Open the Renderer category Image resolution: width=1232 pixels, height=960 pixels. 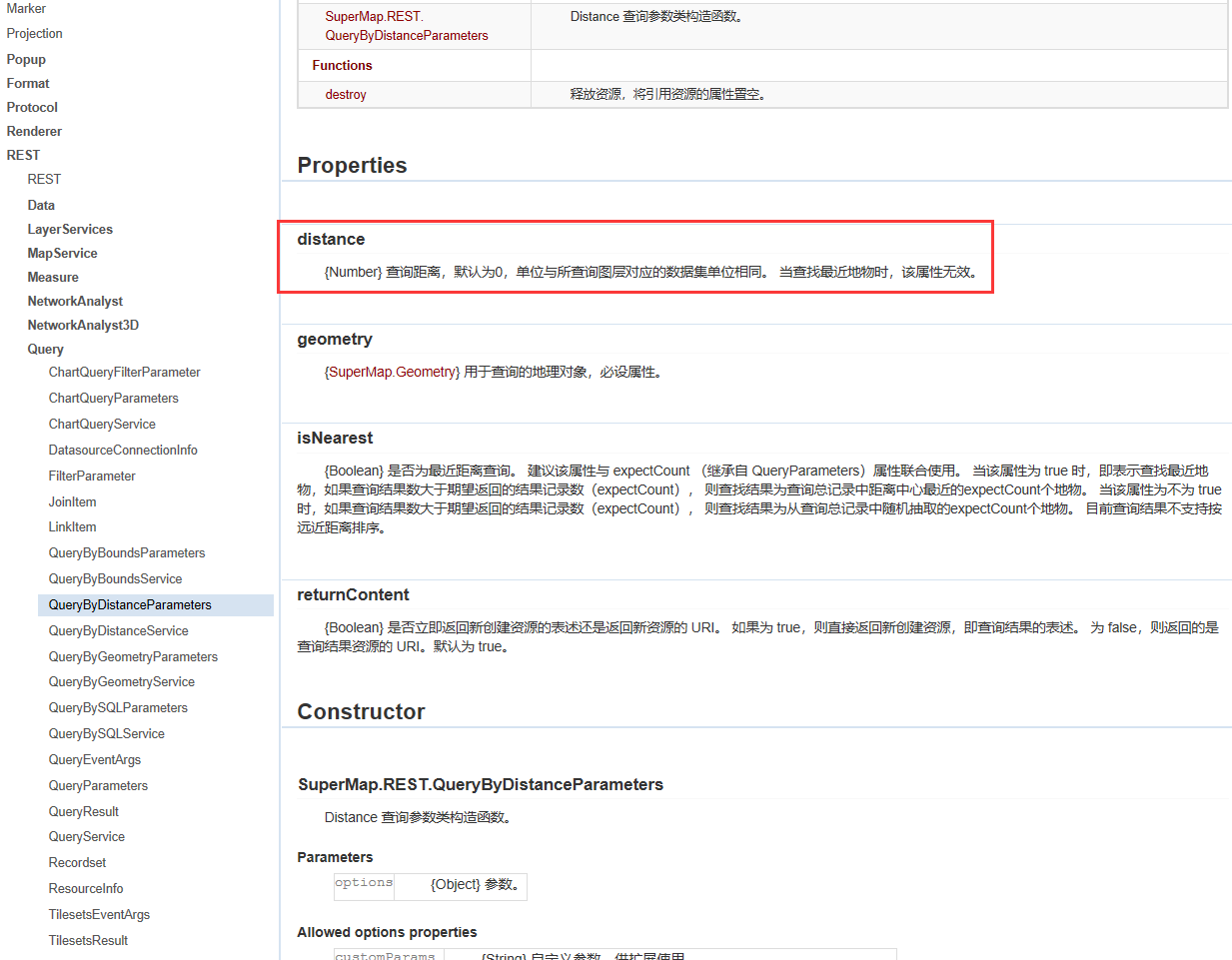pos(34,131)
